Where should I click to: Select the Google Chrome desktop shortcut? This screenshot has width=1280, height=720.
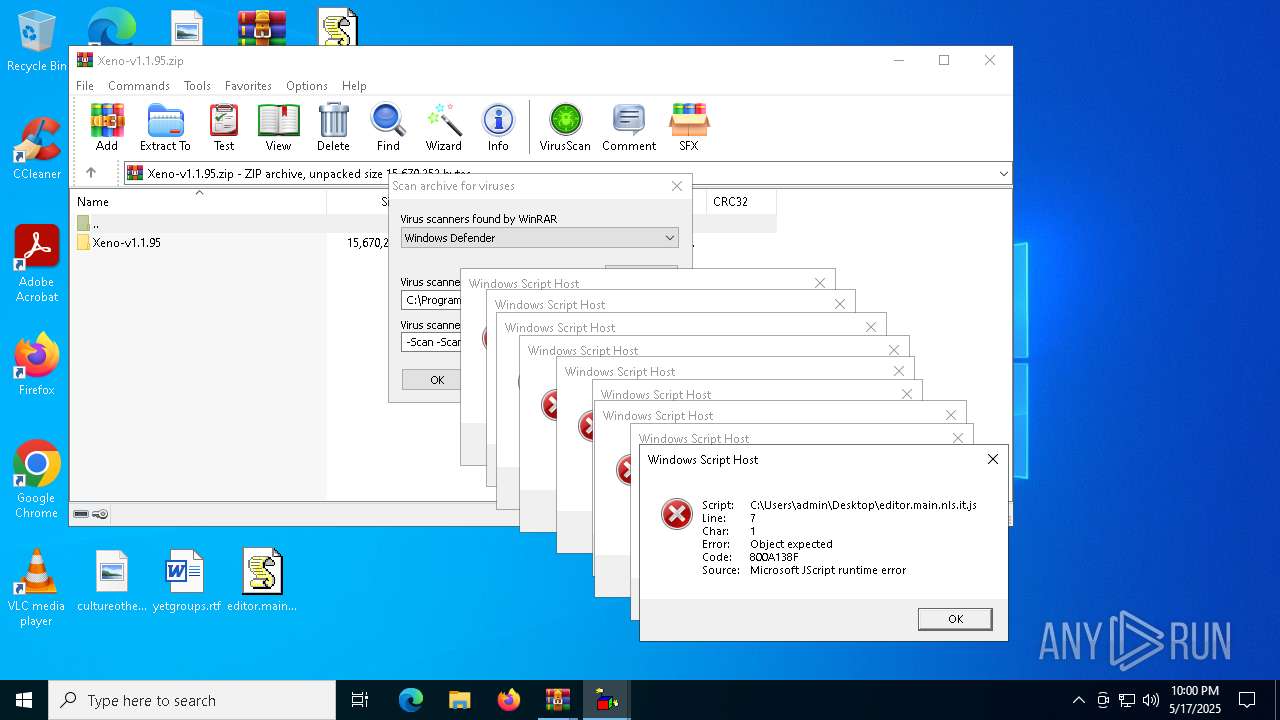[x=37, y=480]
